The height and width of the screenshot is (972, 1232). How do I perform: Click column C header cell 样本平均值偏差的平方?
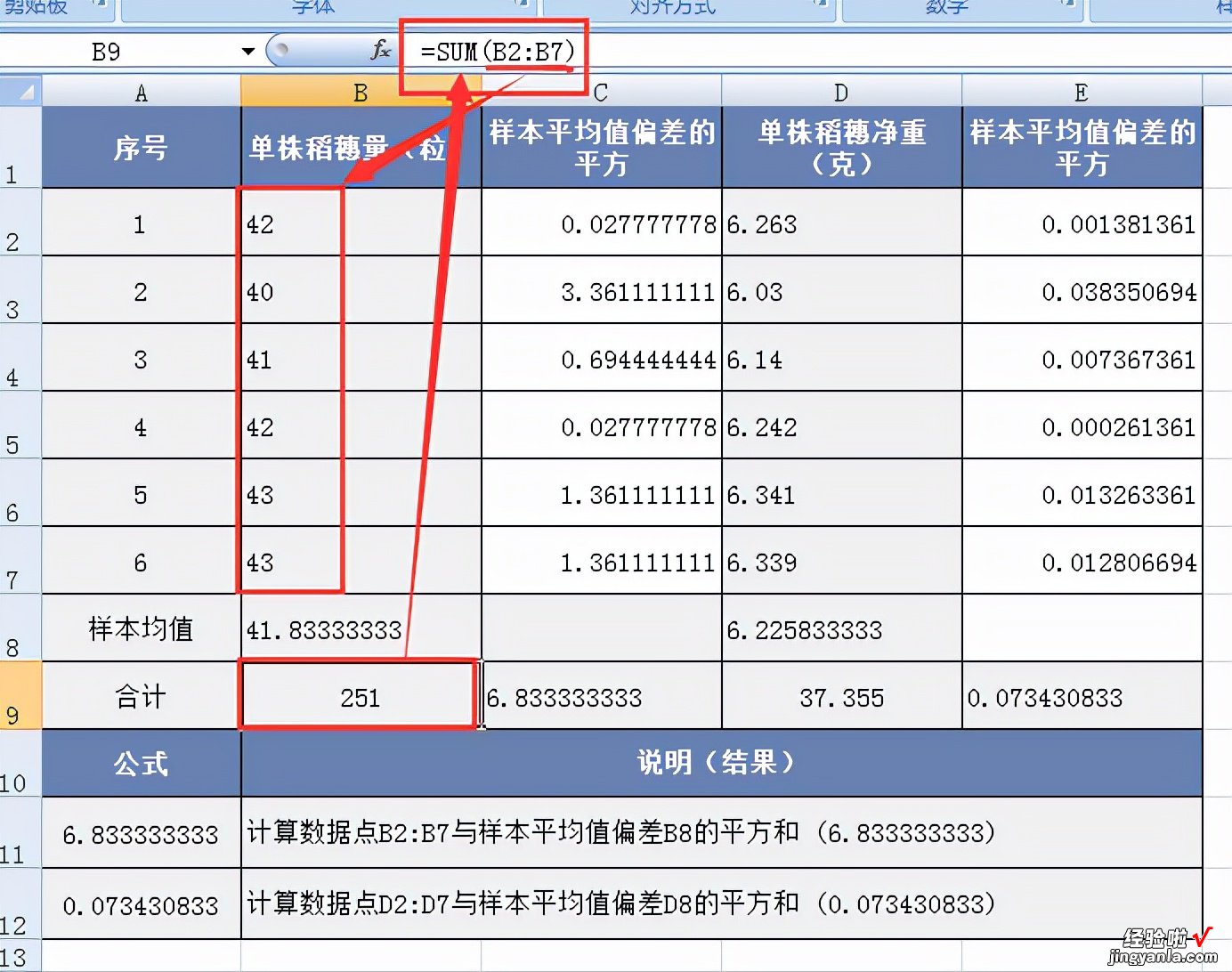coord(601,147)
